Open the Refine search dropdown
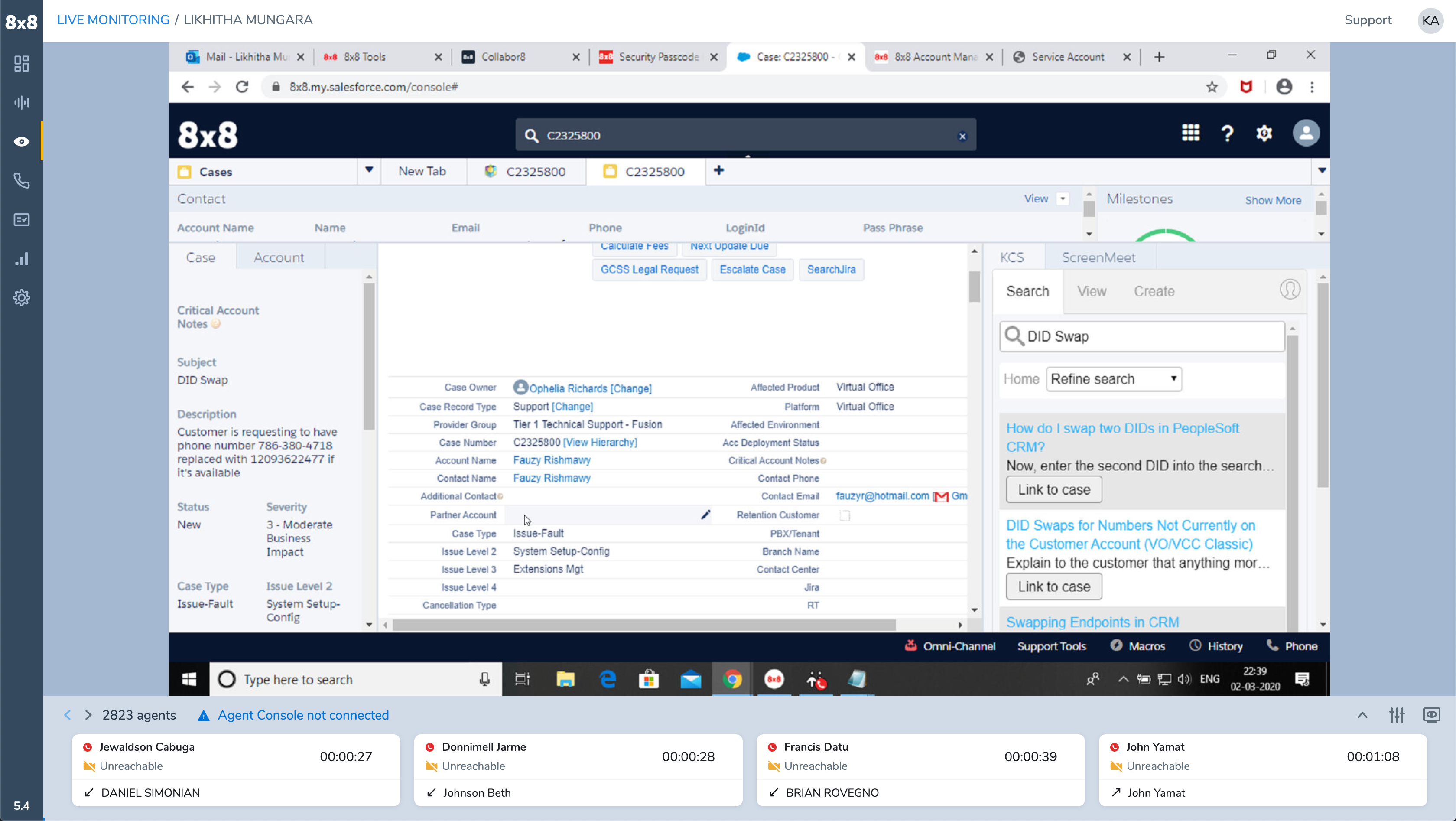This screenshot has width=1456, height=821. (1114, 379)
